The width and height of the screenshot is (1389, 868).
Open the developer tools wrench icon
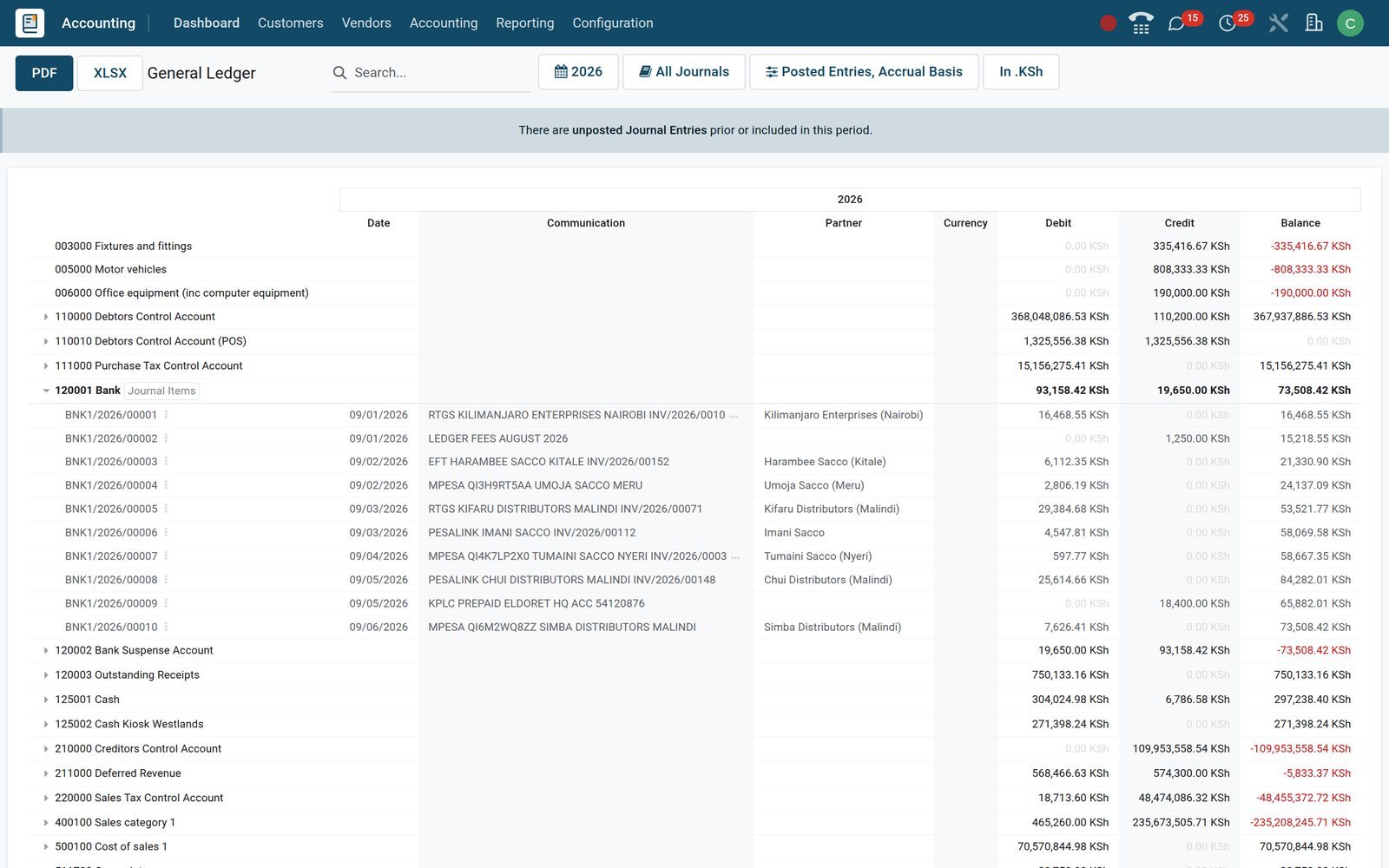click(x=1278, y=23)
